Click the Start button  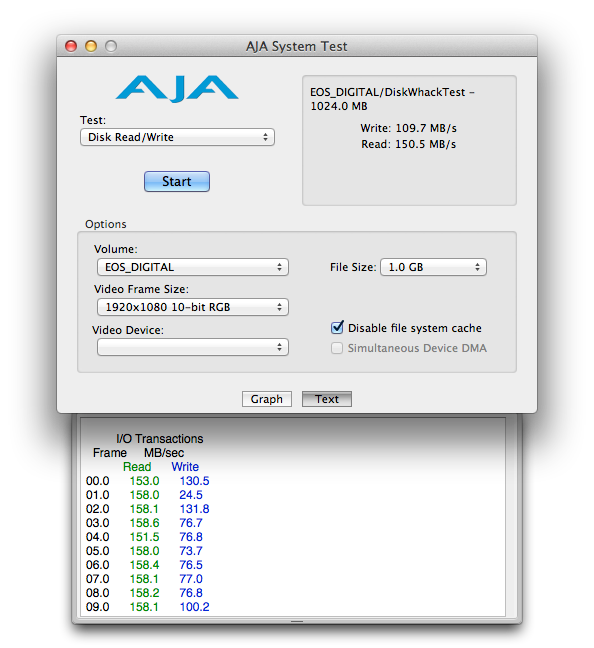click(177, 181)
